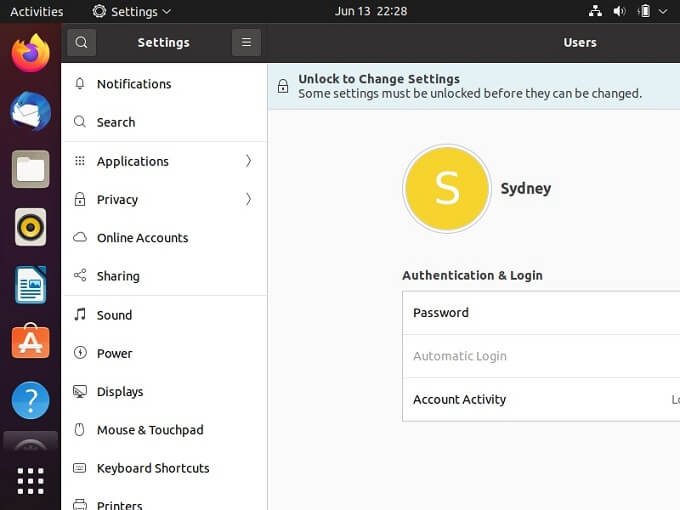The height and width of the screenshot is (510, 680).
Task: Click the Help question mark dock icon
Action: (30, 400)
